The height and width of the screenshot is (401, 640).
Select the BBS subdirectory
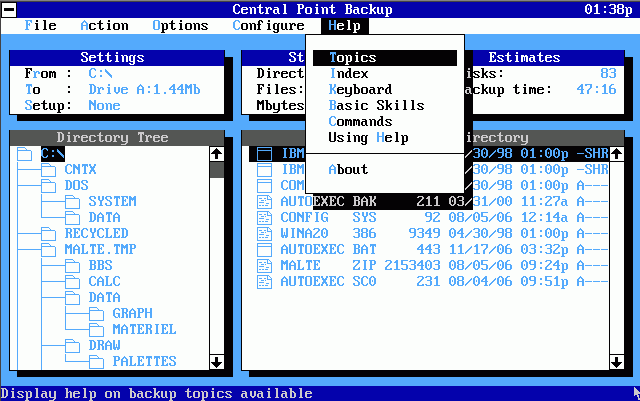pos(100,265)
